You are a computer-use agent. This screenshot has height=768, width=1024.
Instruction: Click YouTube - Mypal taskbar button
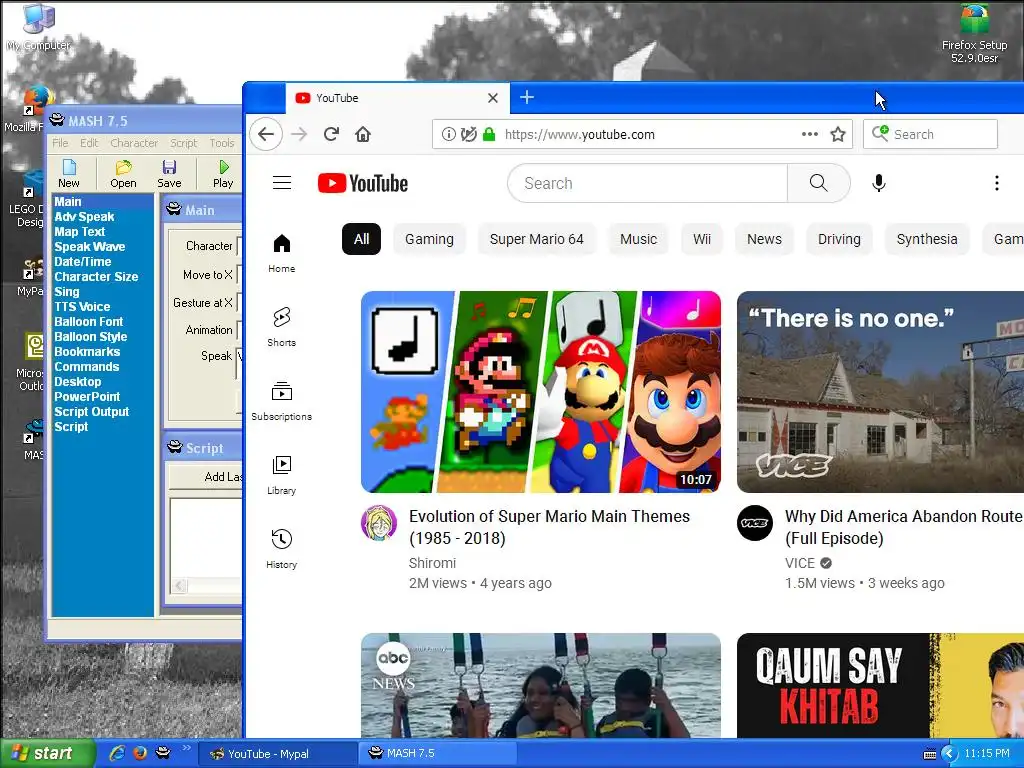(277, 754)
